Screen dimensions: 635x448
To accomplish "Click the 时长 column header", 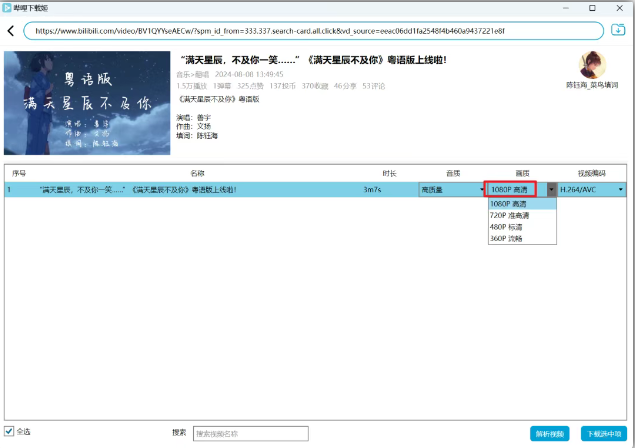I will pos(389,173).
